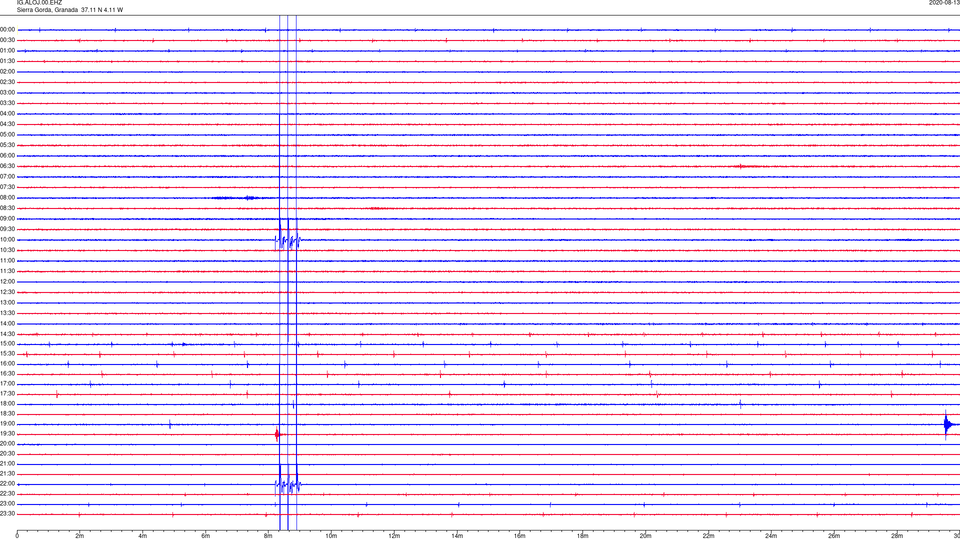960x540 pixels.
Task: Select the 14:00 trace time label
Action: point(8,323)
